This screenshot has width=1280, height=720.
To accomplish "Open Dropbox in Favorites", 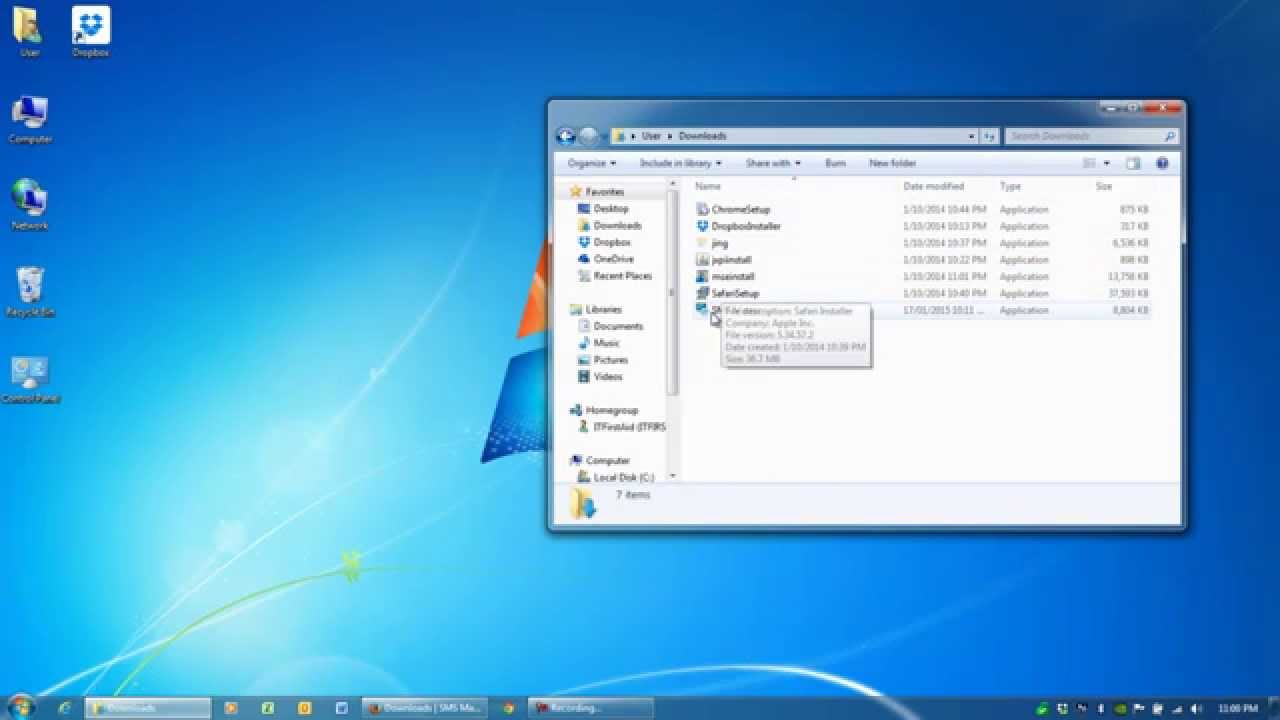I will 612,242.
